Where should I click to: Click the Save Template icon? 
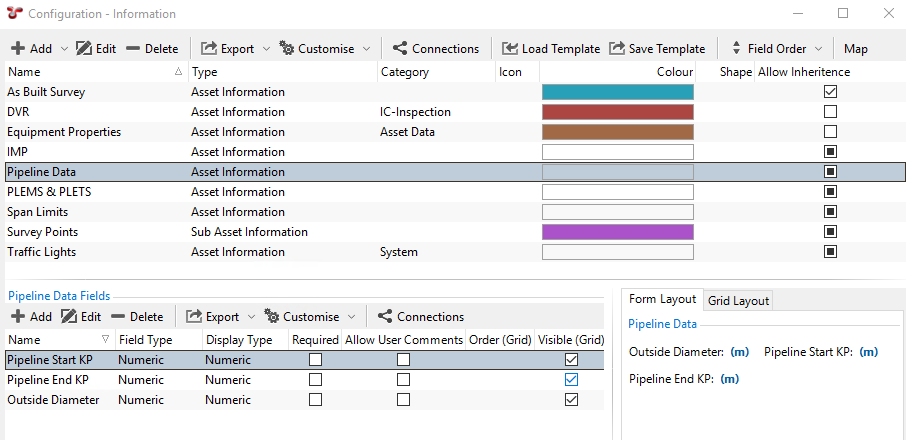tap(617, 49)
